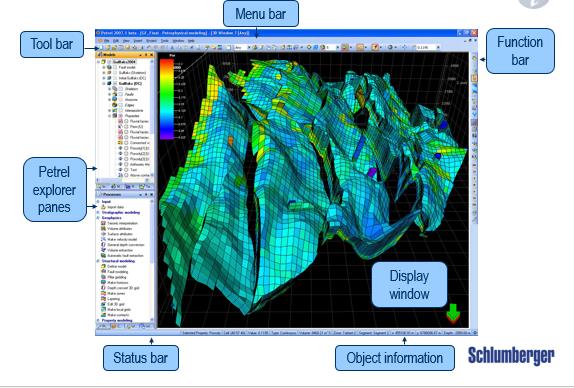Expand the Intersections tree node

pyautogui.click(x=109, y=111)
